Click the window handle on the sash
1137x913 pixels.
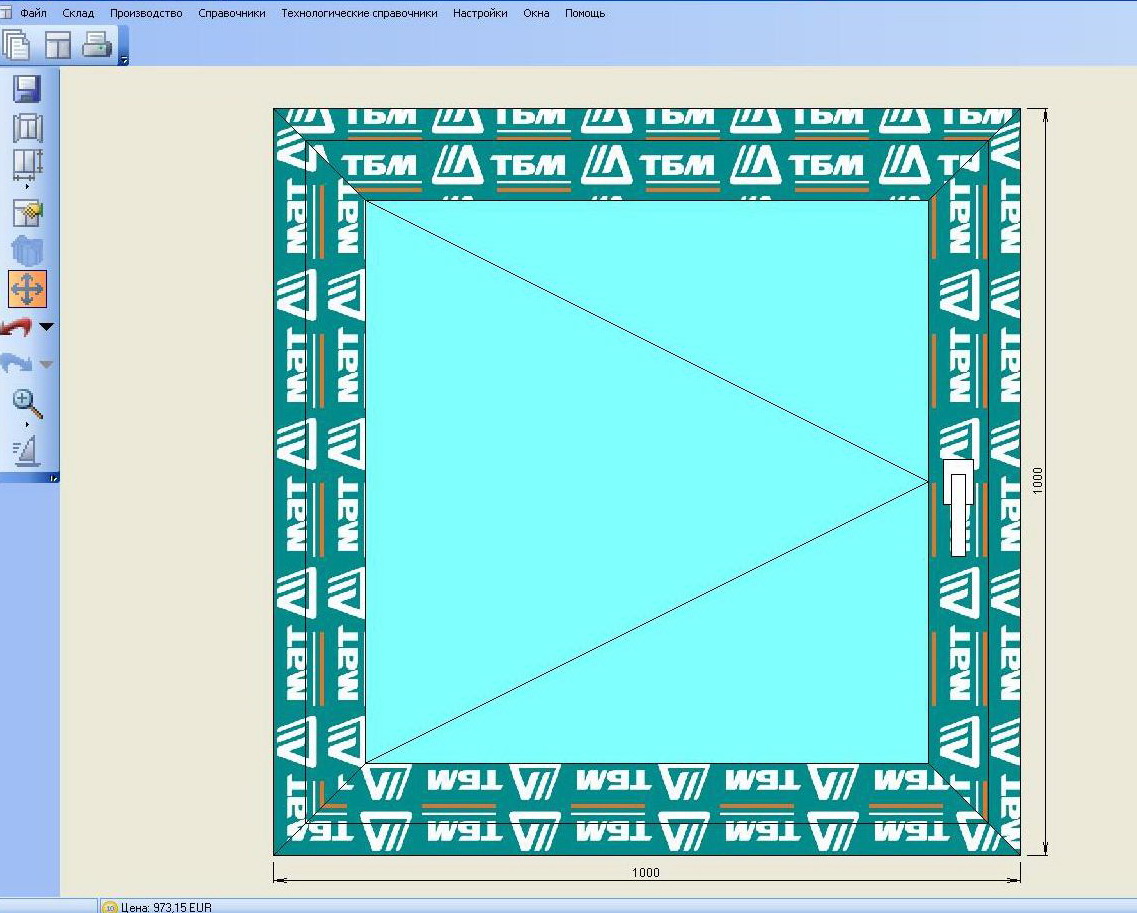pos(958,508)
